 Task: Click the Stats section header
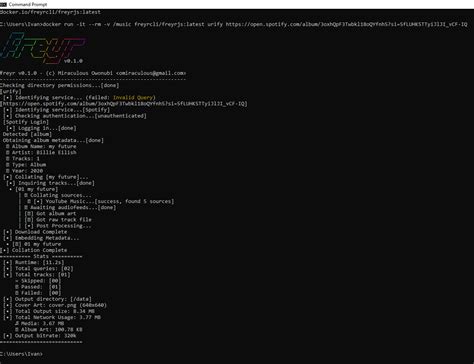(41, 256)
